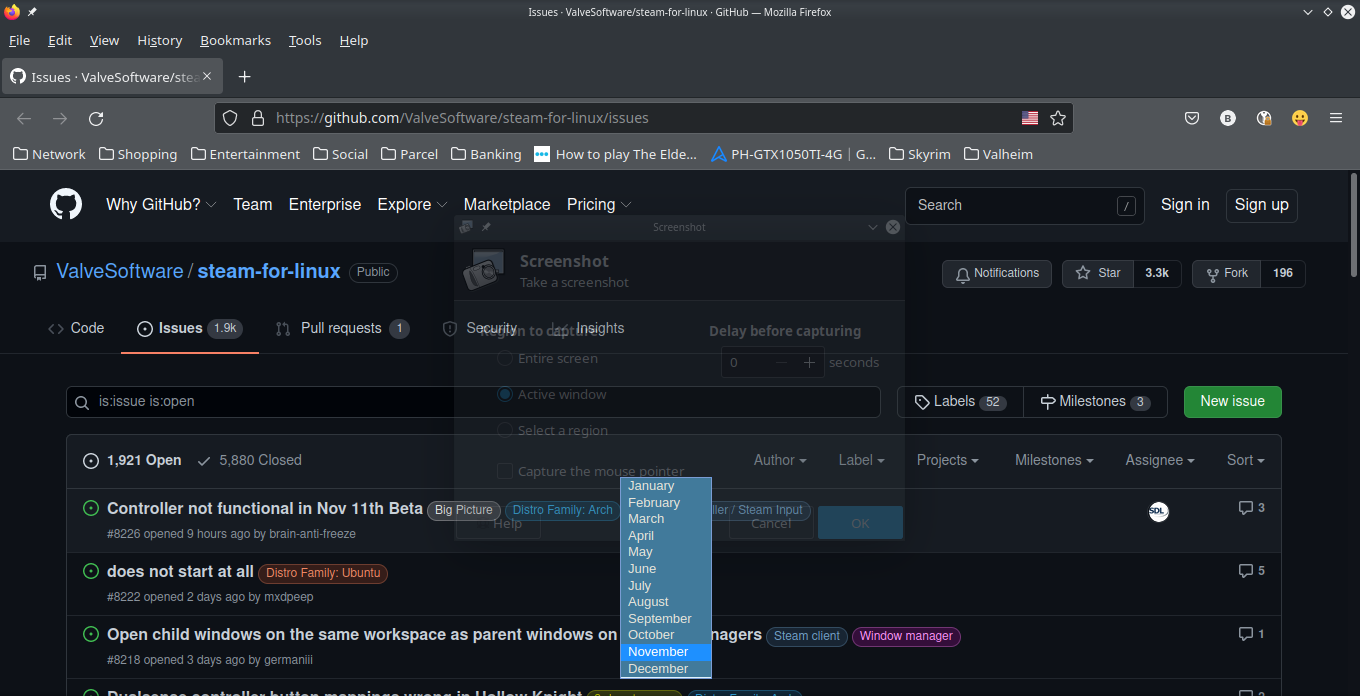Click the smiley emoji extension icon
Screen dimensions: 1360x696
coord(1300,118)
